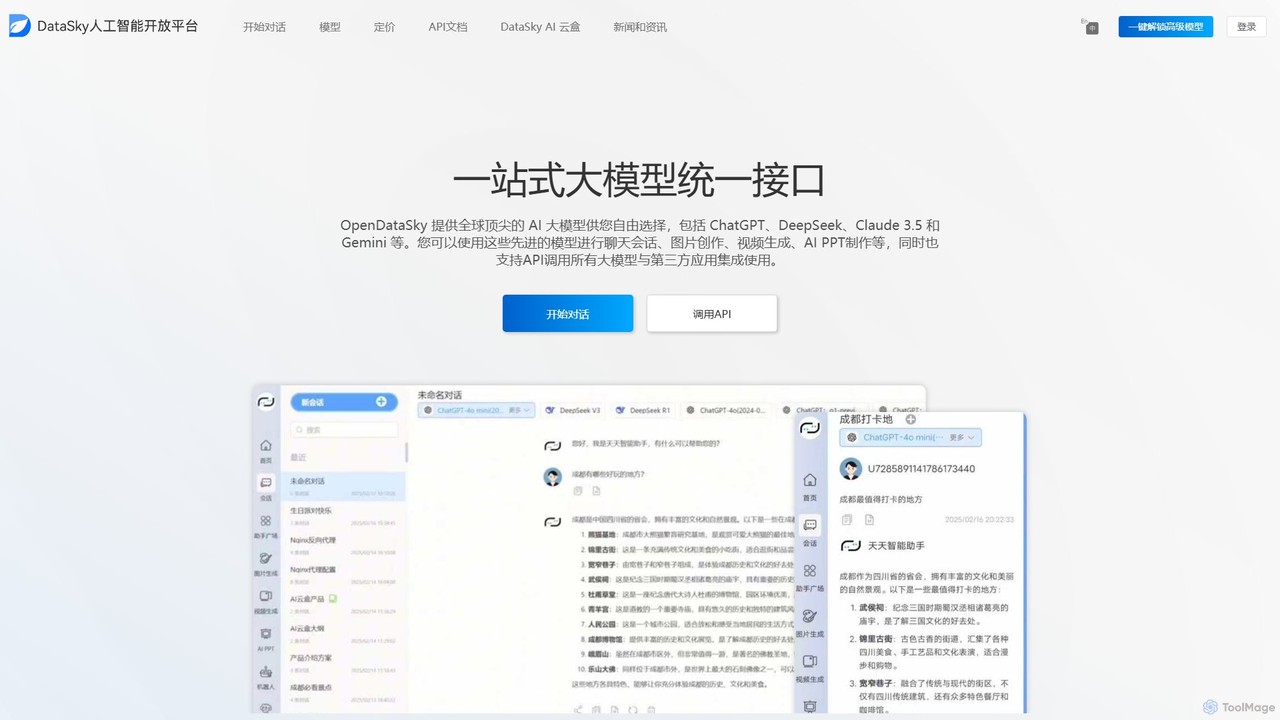
Task: Copy 成都最值得打卡的地方 message via copy icon
Action: pyautogui.click(x=847, y=519)
